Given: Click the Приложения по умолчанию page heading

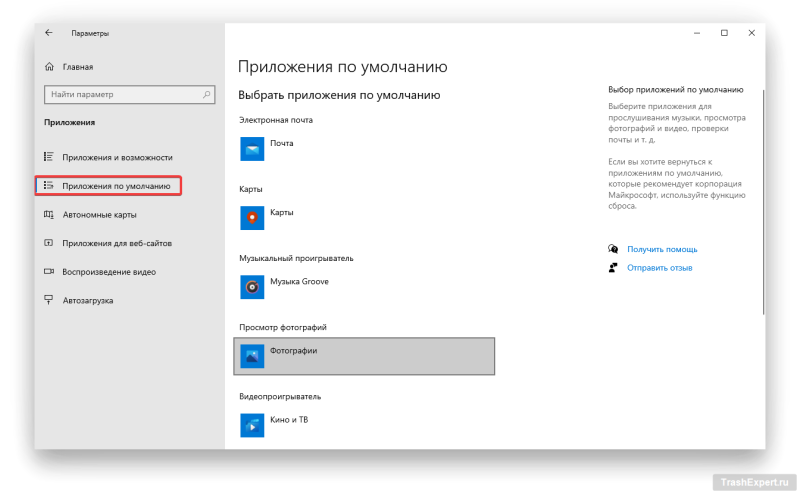Looking at the screenshot, I should click(342, 67).
